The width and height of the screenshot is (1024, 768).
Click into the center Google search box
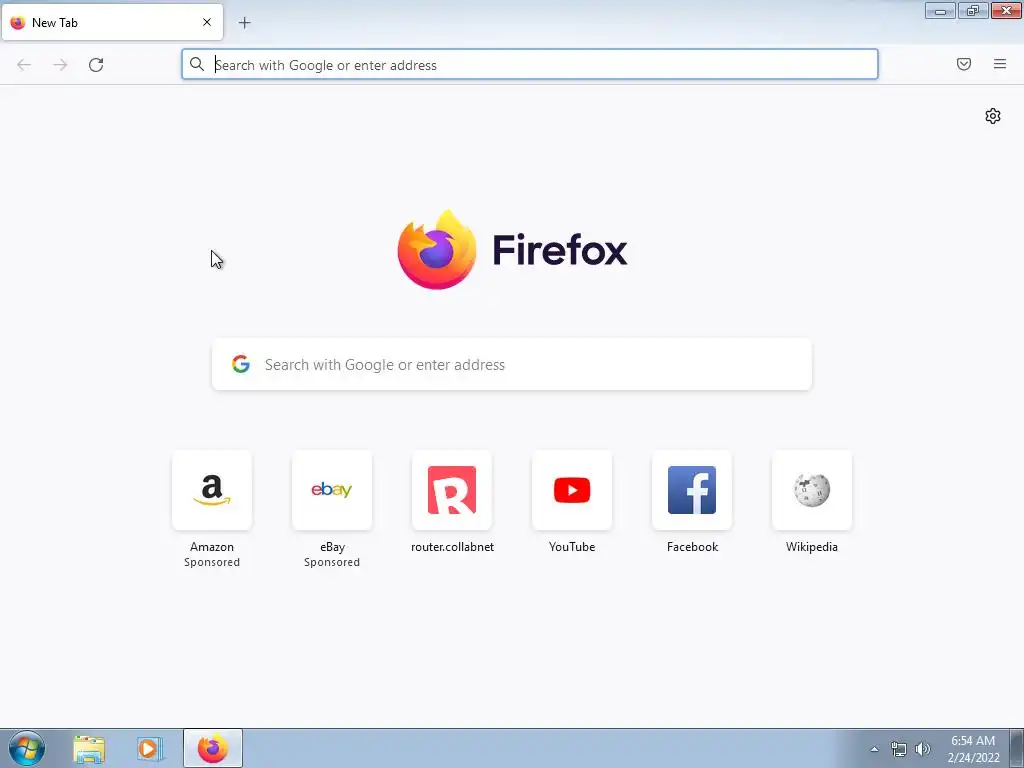tap(512, 364)
